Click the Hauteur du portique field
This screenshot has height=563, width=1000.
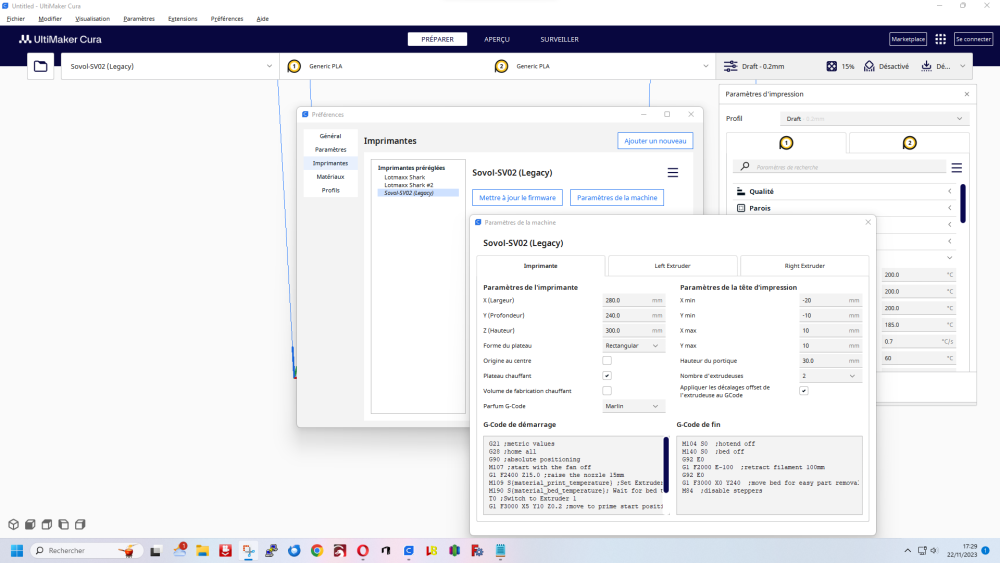[830, 361]
